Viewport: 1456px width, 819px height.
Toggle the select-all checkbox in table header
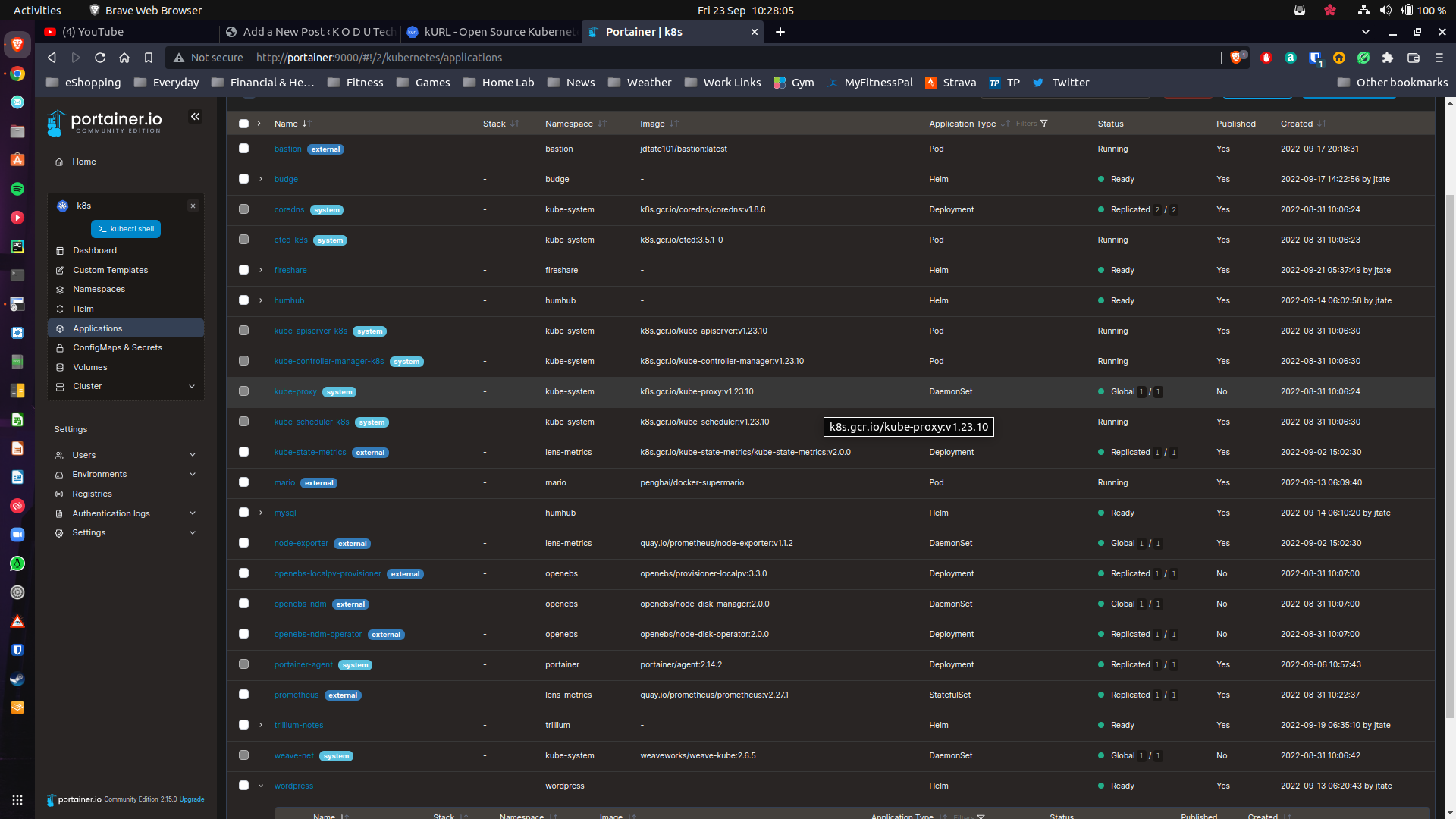coord(243,124)
